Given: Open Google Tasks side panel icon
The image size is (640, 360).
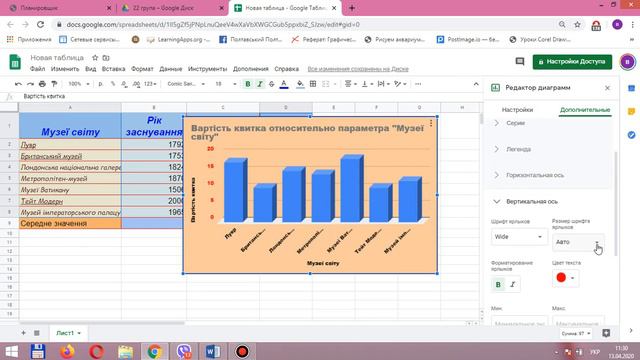Looking at the screenshot, I should pyautogui.click(x=631, y=135).
